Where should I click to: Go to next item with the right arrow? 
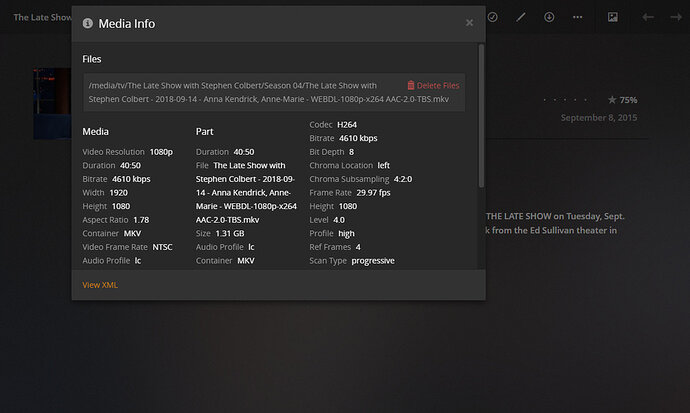coord(676,17)
